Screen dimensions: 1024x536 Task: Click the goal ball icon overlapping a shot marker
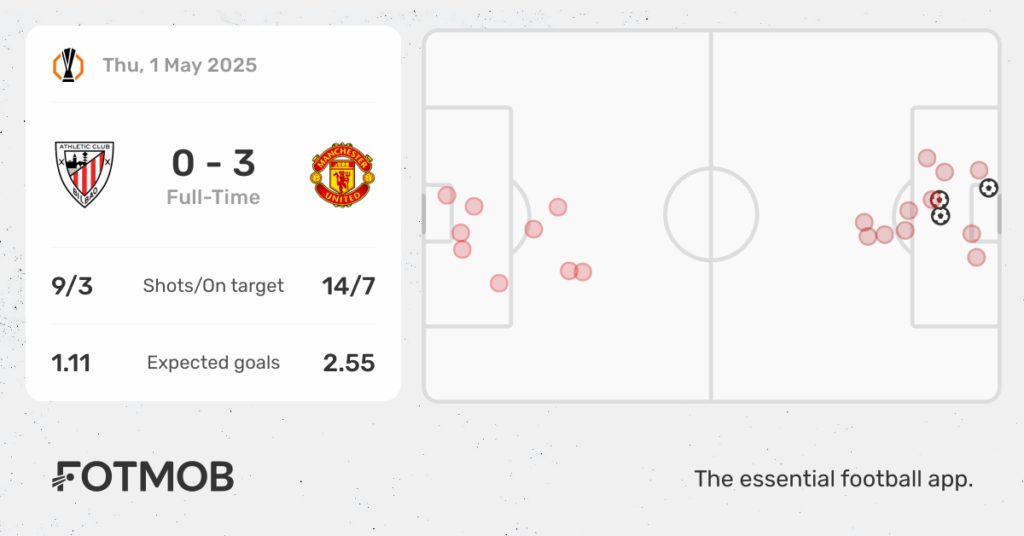939,198
